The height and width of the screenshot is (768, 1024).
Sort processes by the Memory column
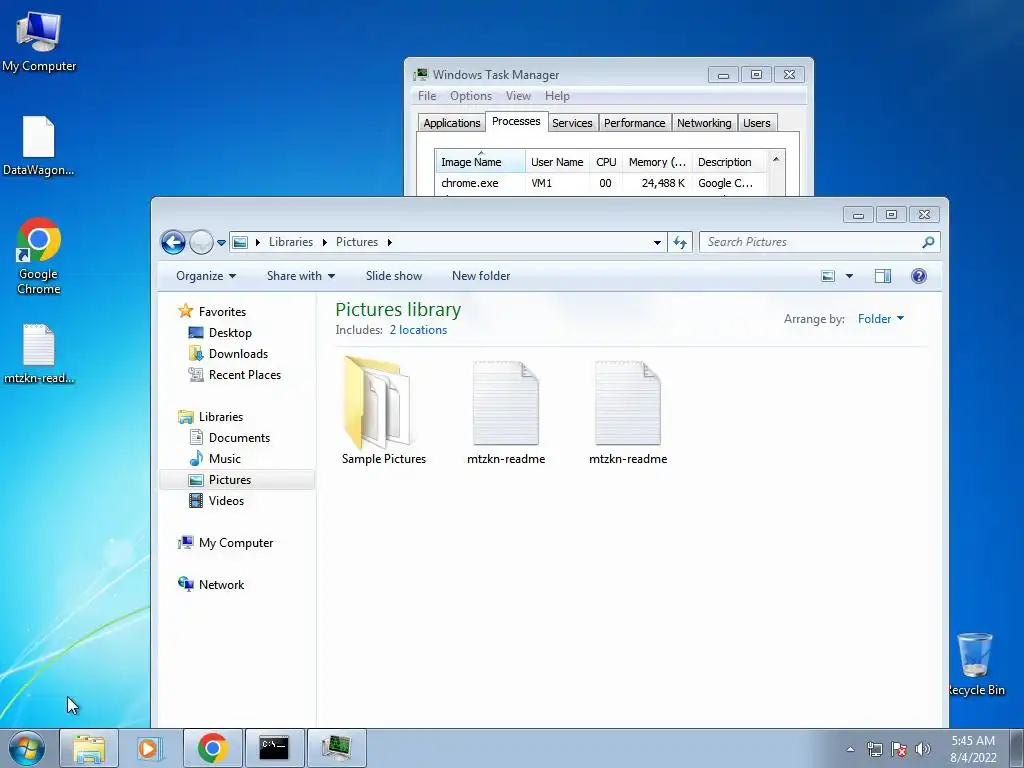657,162
